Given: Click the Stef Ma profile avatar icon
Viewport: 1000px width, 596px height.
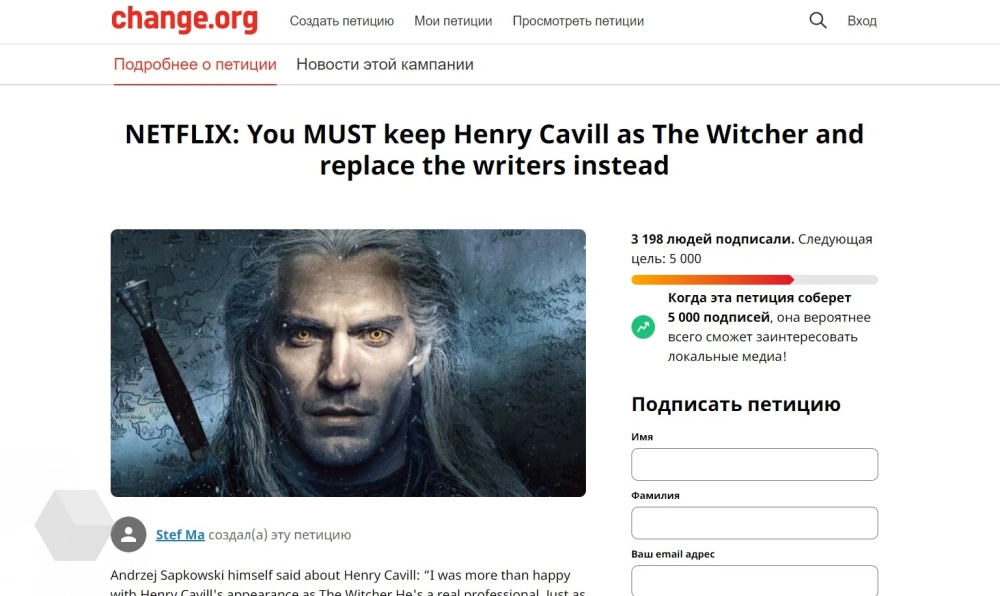Looking at the screenshot, I should 128,534.
